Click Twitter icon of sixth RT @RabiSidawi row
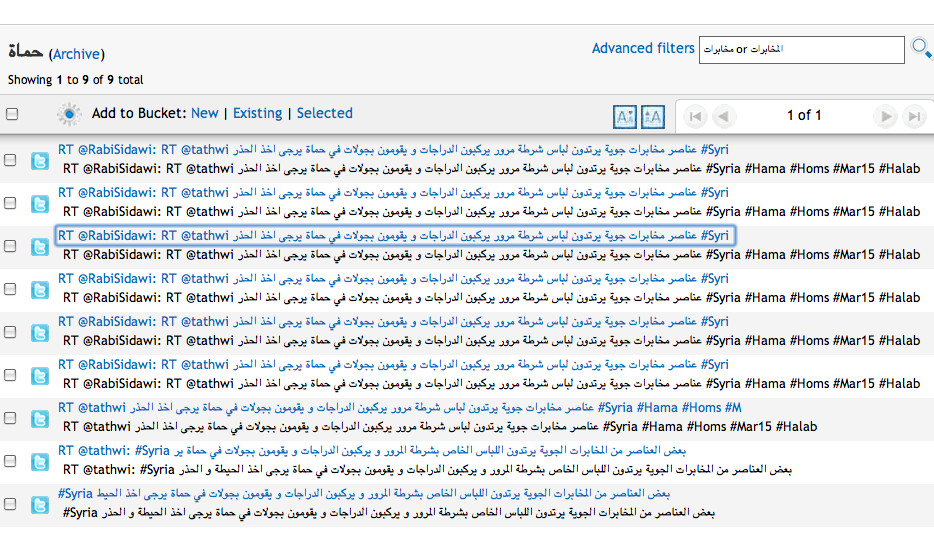 tap(40, 376)
